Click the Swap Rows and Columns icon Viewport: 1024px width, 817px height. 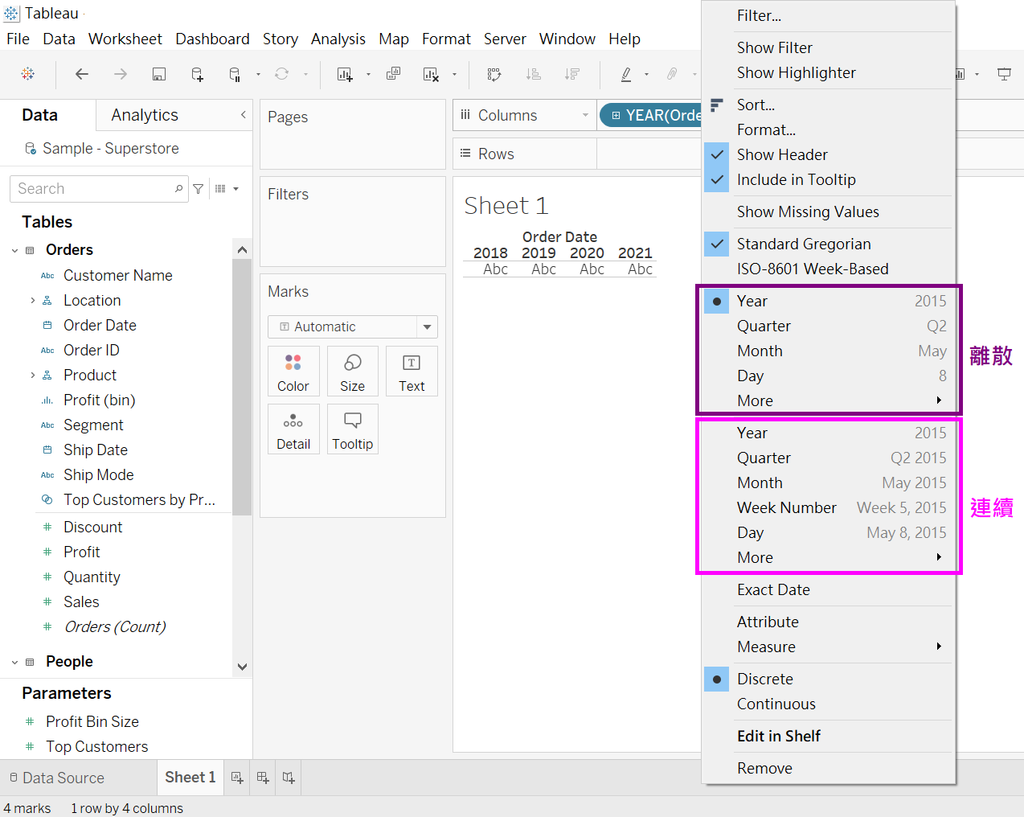494,74
